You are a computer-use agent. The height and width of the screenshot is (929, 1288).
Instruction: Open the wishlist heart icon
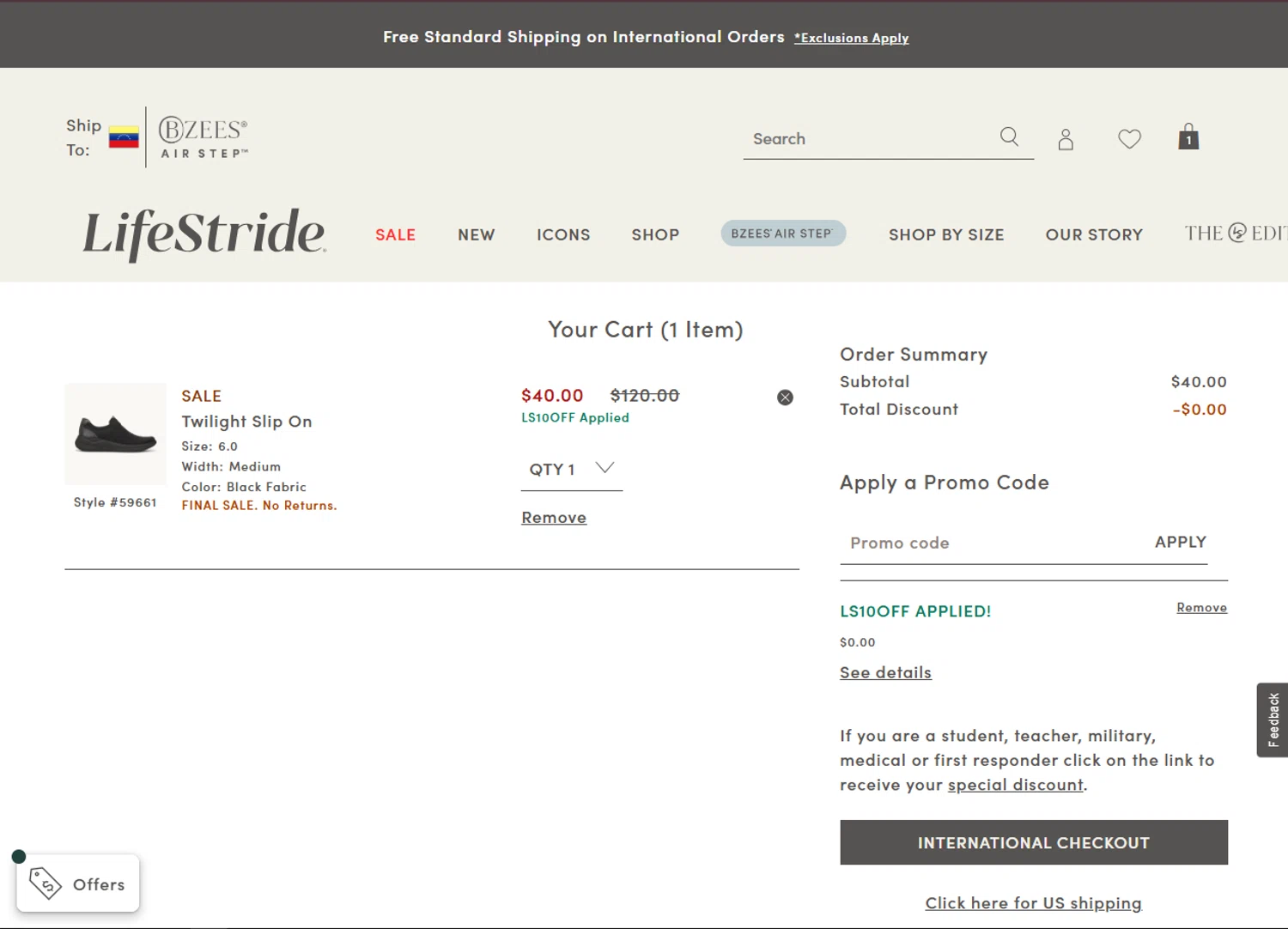pos(1129,138)
